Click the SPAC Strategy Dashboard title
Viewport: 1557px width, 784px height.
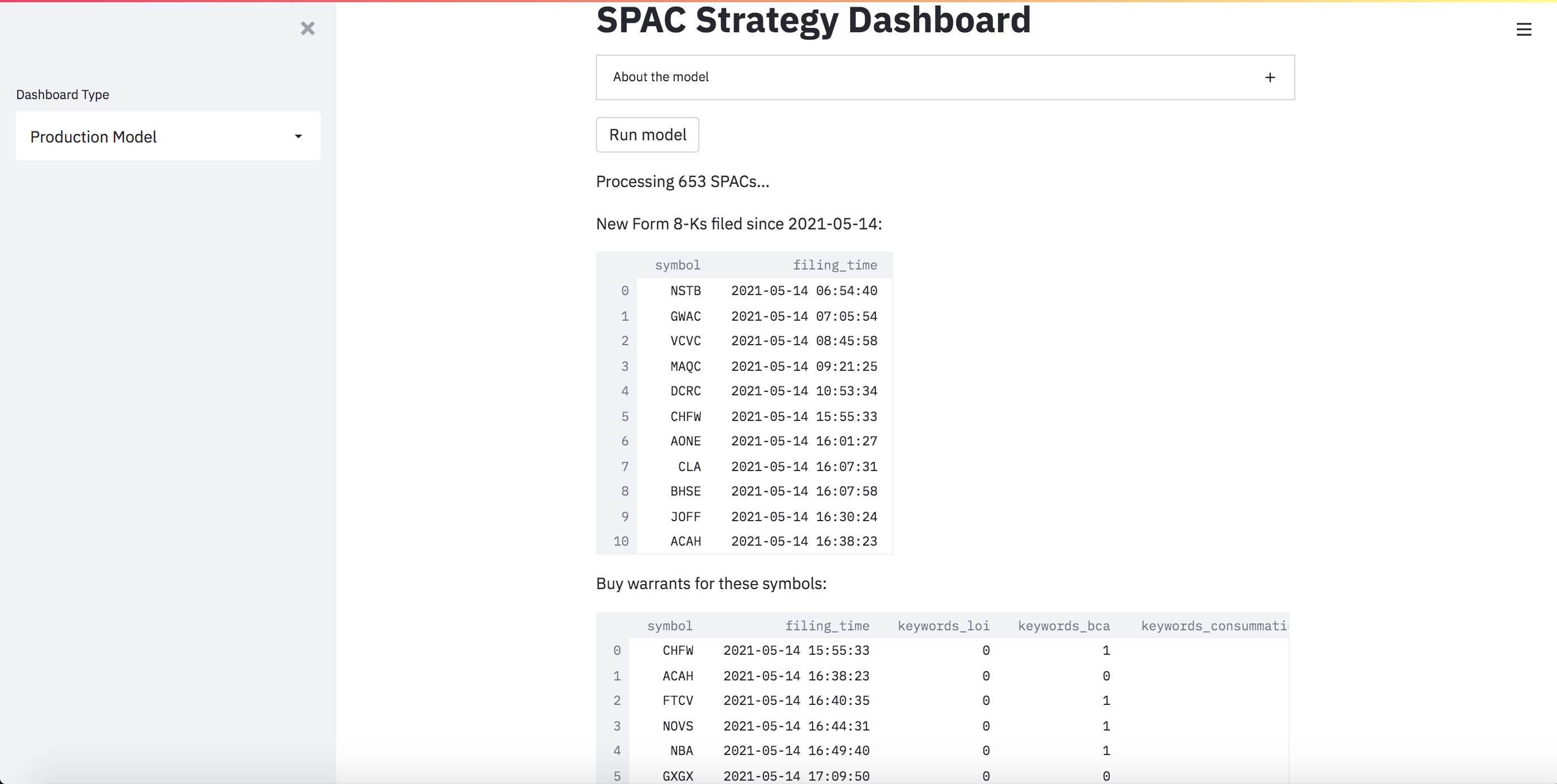814,20
